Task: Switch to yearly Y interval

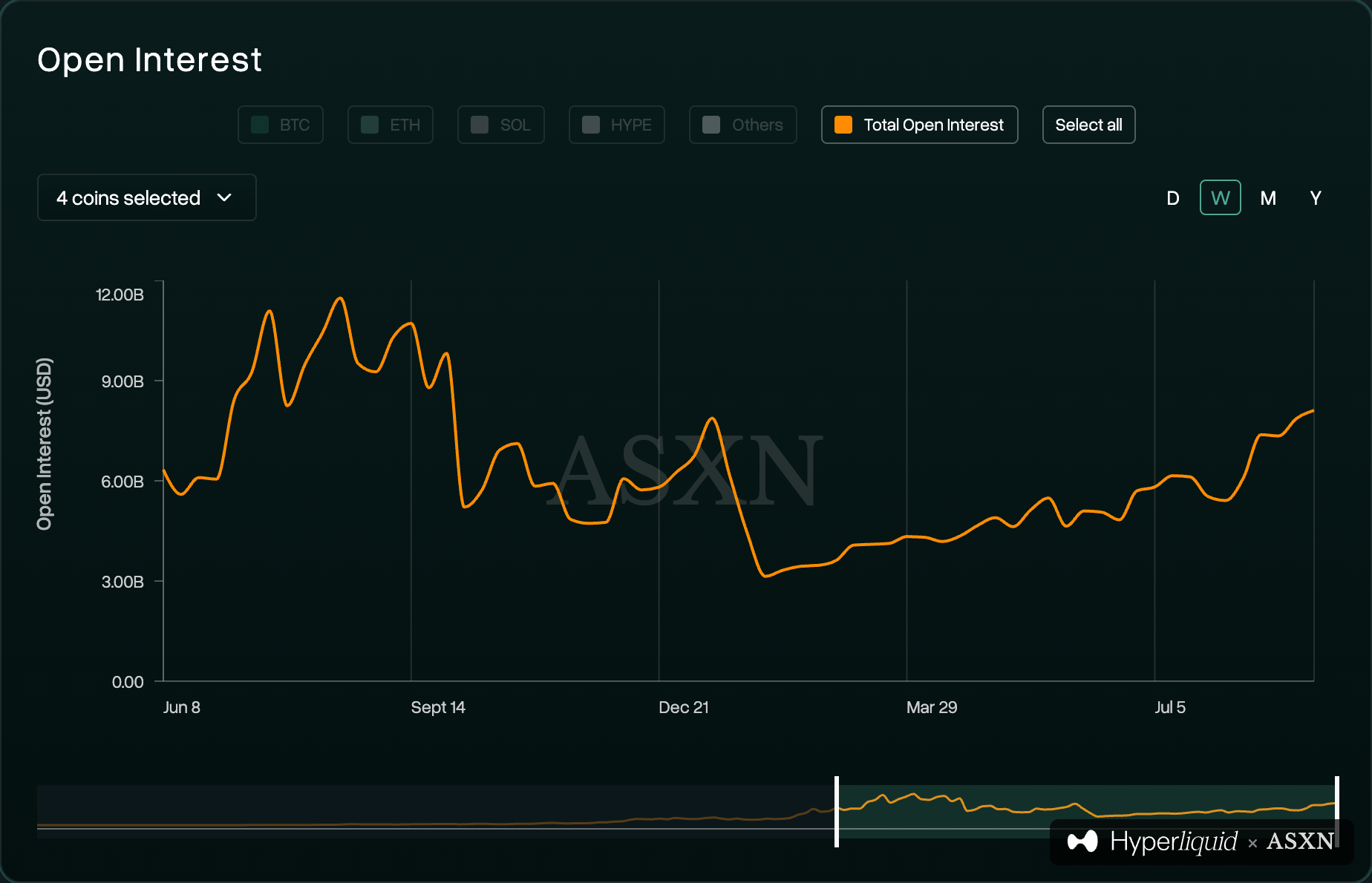Action: 1316,198
